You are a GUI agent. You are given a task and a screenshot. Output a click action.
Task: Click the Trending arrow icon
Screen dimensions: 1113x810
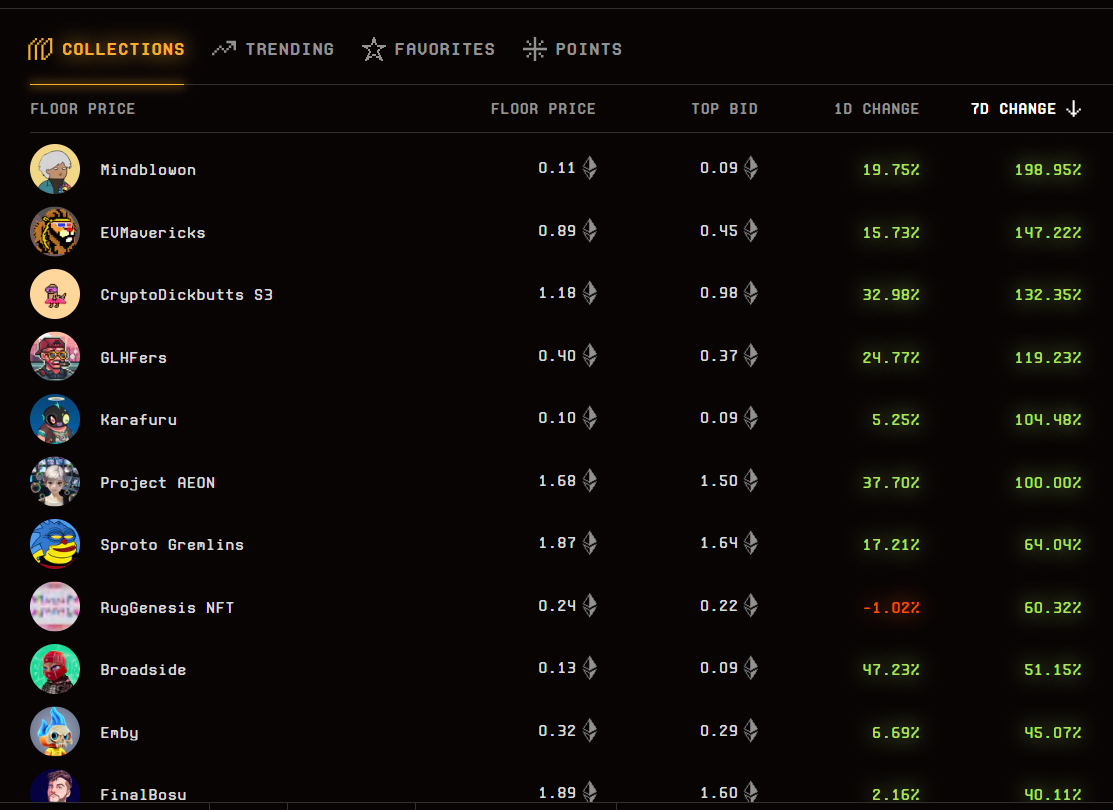click(x=224, y=49)
